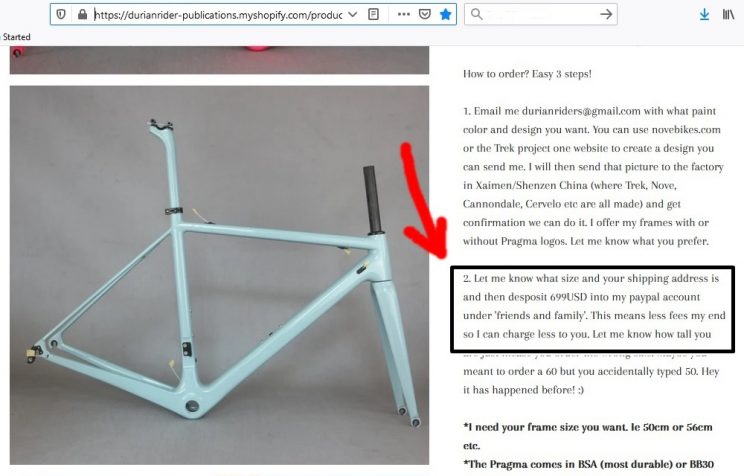Image resolution: width=744 pixels, height=476 pixels.
Task: Click the partially visible top product image
Action: [x=219, y=60]
